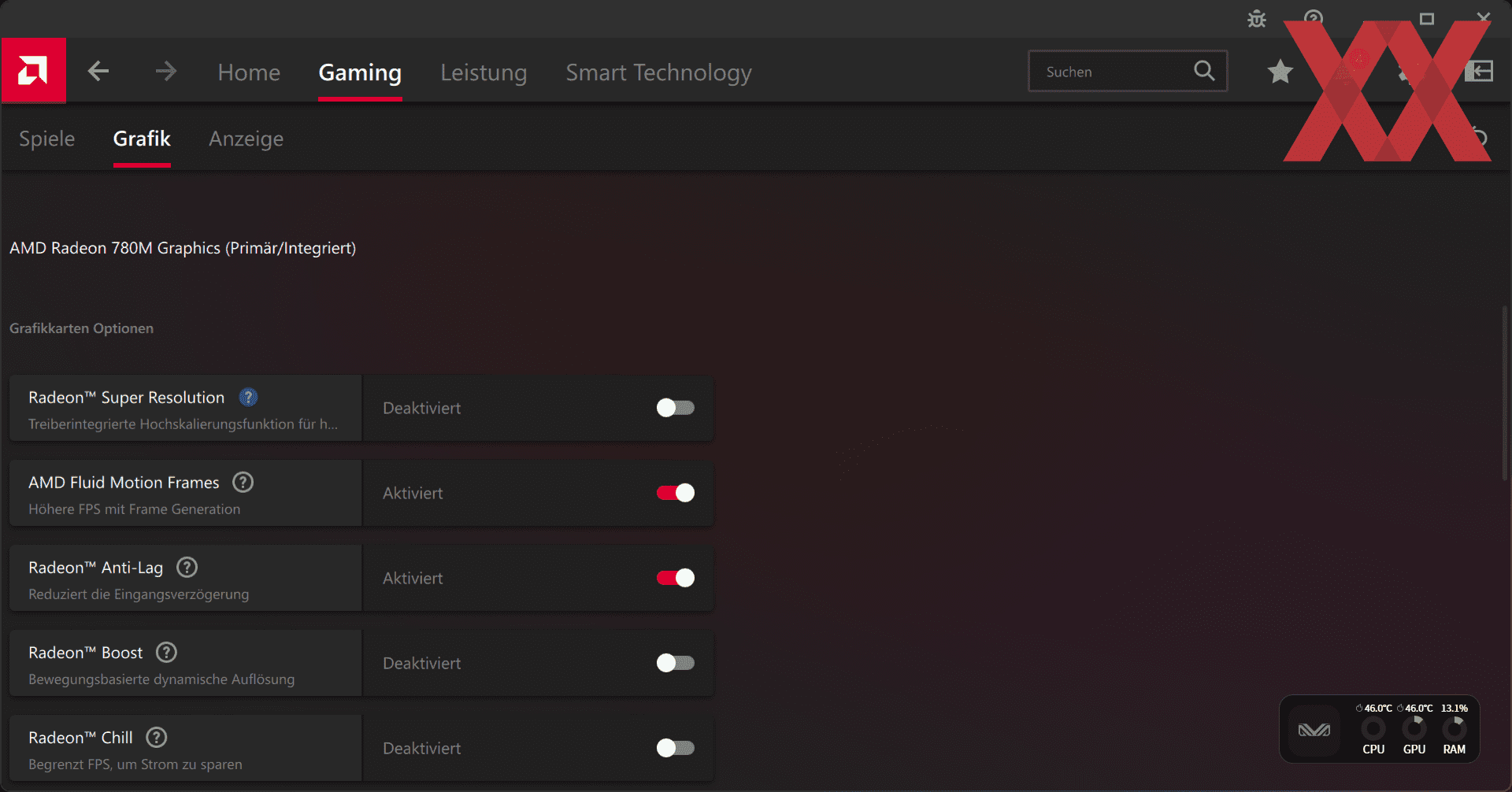Click the Aktiviert status in Anti-Lag row
The height and width of the screenshot is (792, 1512).
(x=413, y=579)
